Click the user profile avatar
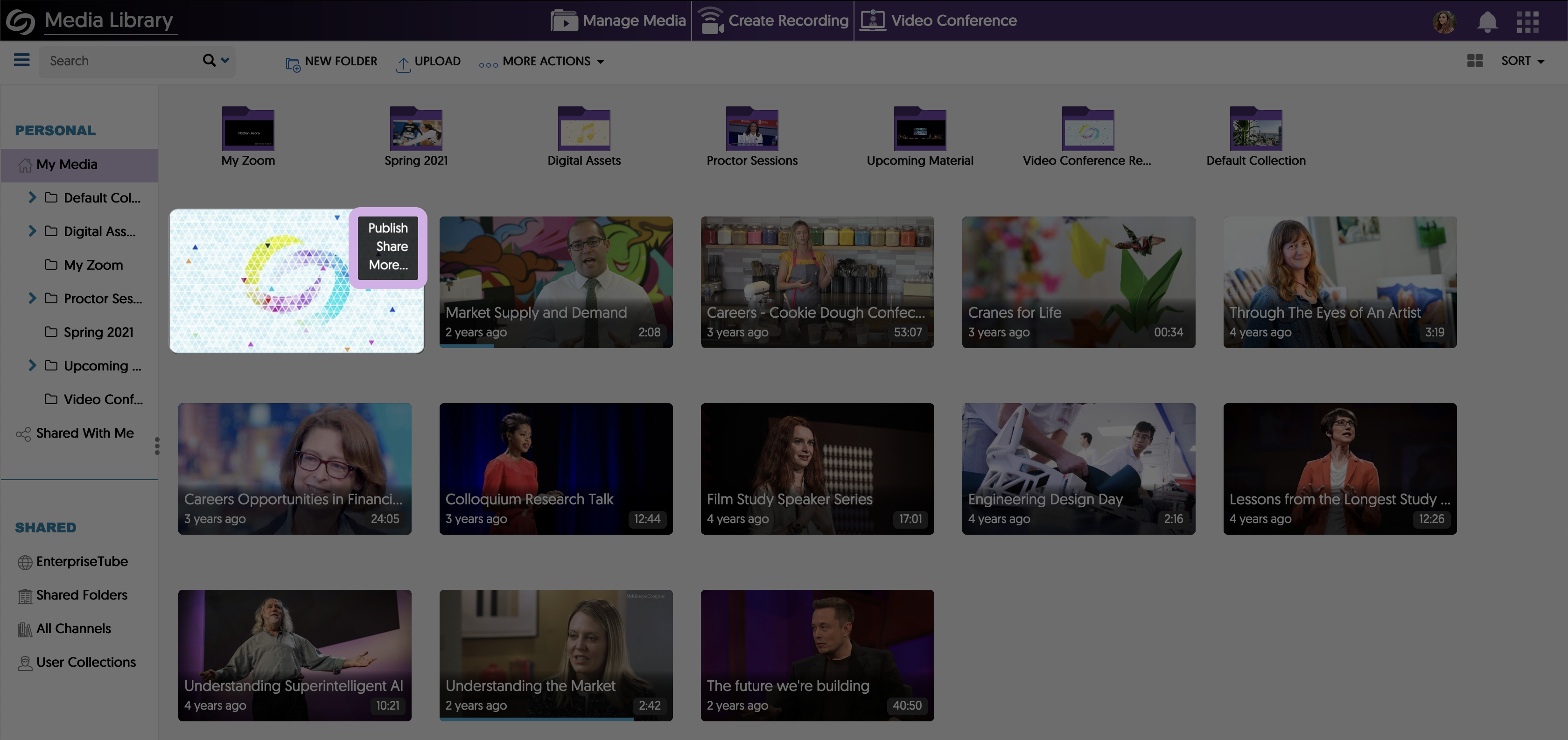The width and height of the screenshot is (1568, 740). coord(1444,22)
